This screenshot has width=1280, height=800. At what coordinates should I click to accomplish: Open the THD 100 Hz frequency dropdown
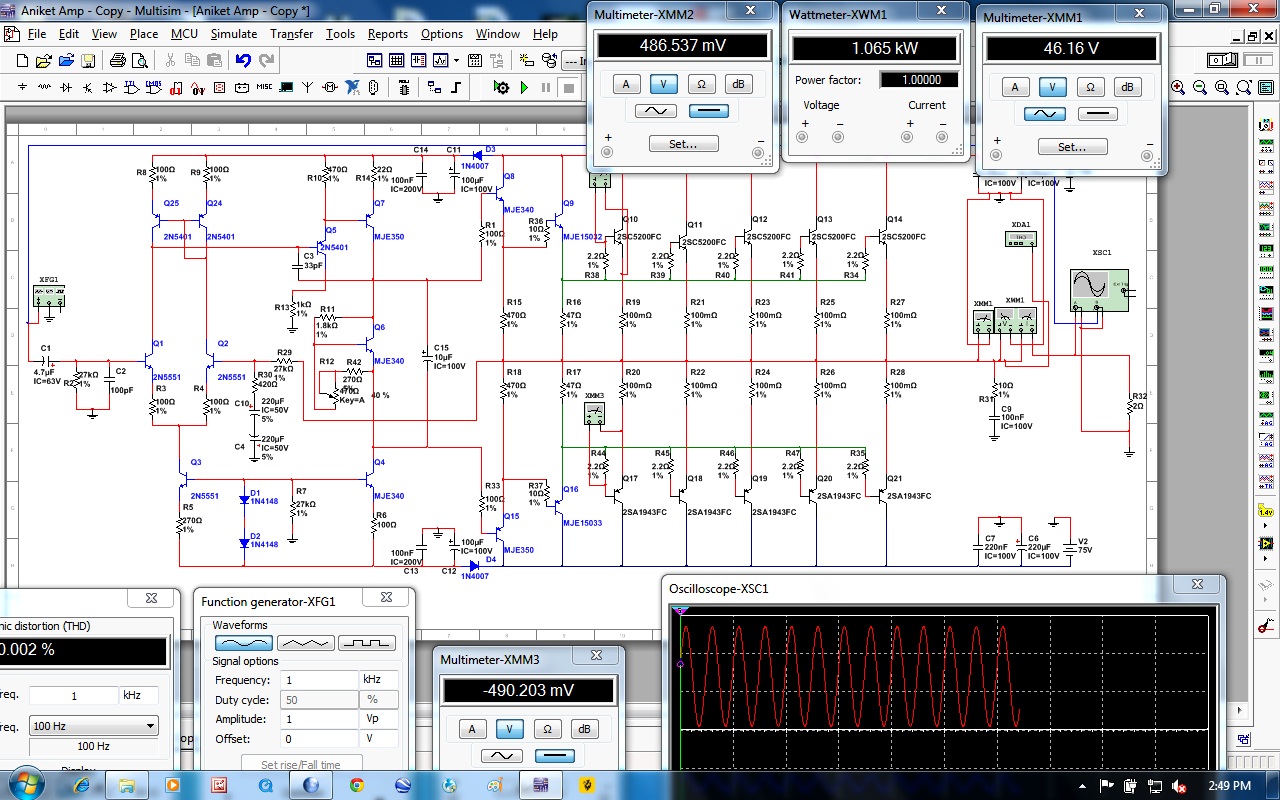(x=93, y=726)
